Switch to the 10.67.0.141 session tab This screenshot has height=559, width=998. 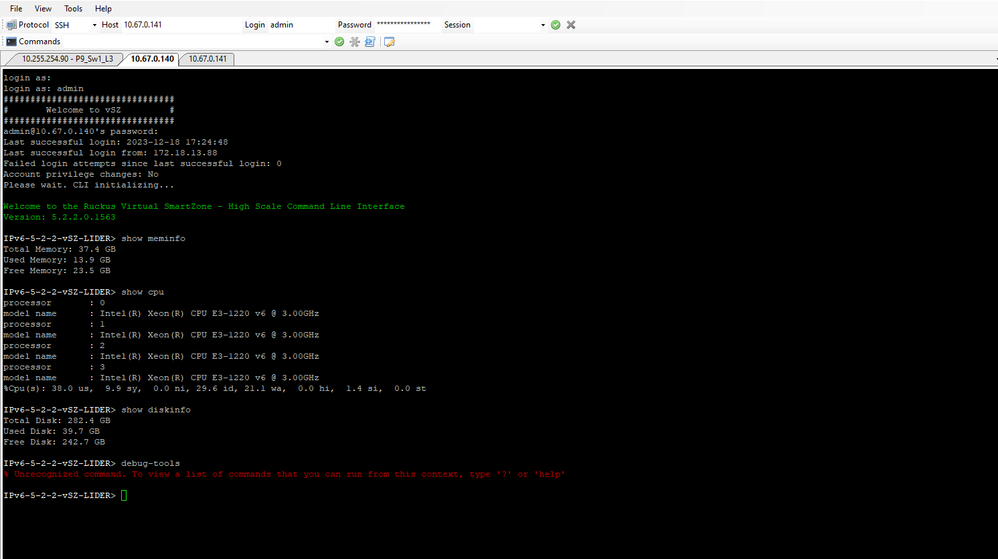208,59
